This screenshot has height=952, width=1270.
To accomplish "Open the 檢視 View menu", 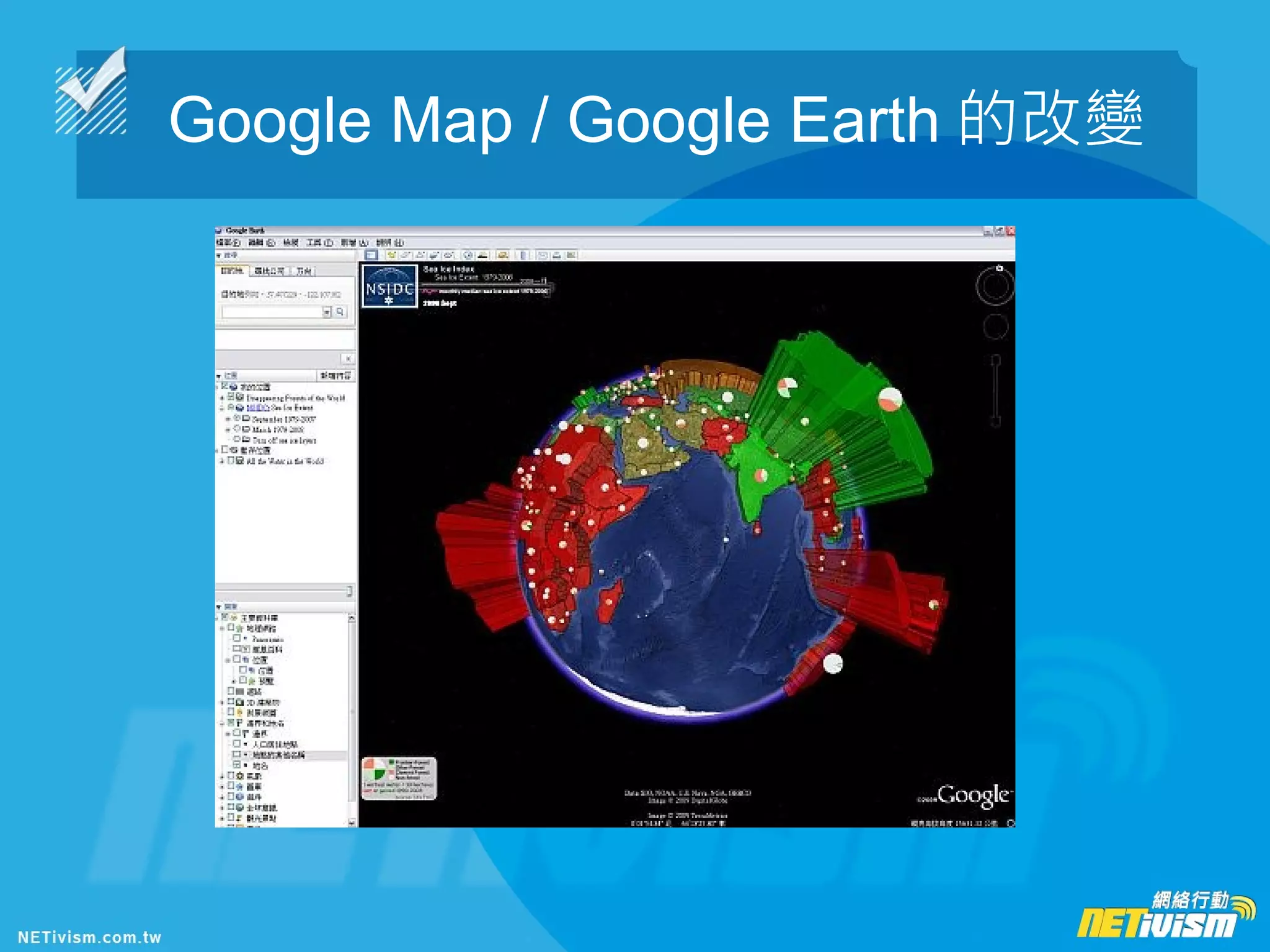I will (x=291, y=242).
